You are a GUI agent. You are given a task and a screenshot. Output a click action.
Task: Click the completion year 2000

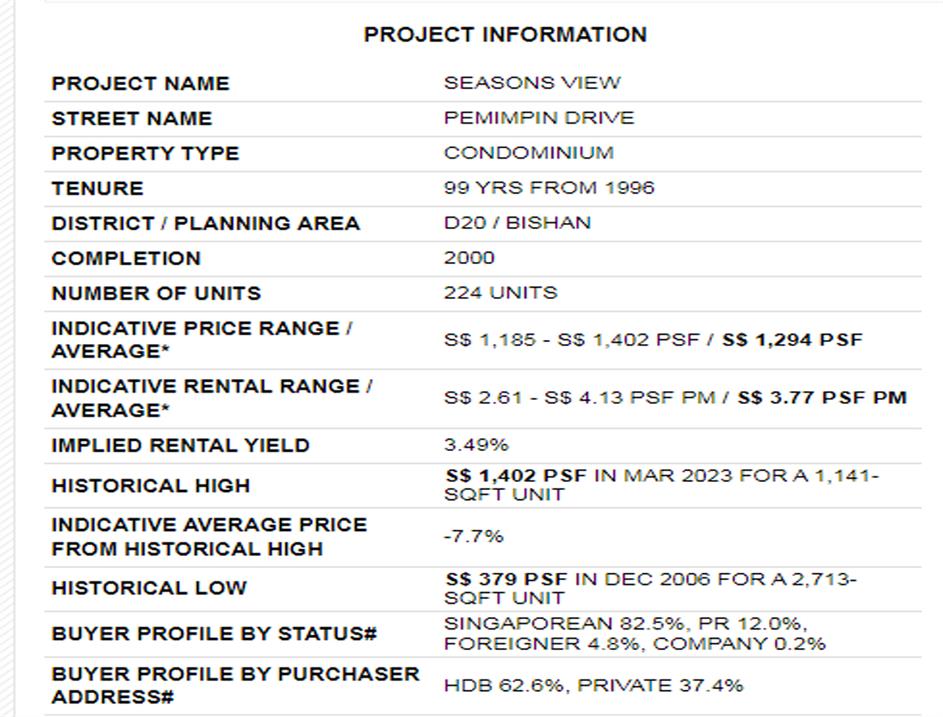click(x=469, y=258)
